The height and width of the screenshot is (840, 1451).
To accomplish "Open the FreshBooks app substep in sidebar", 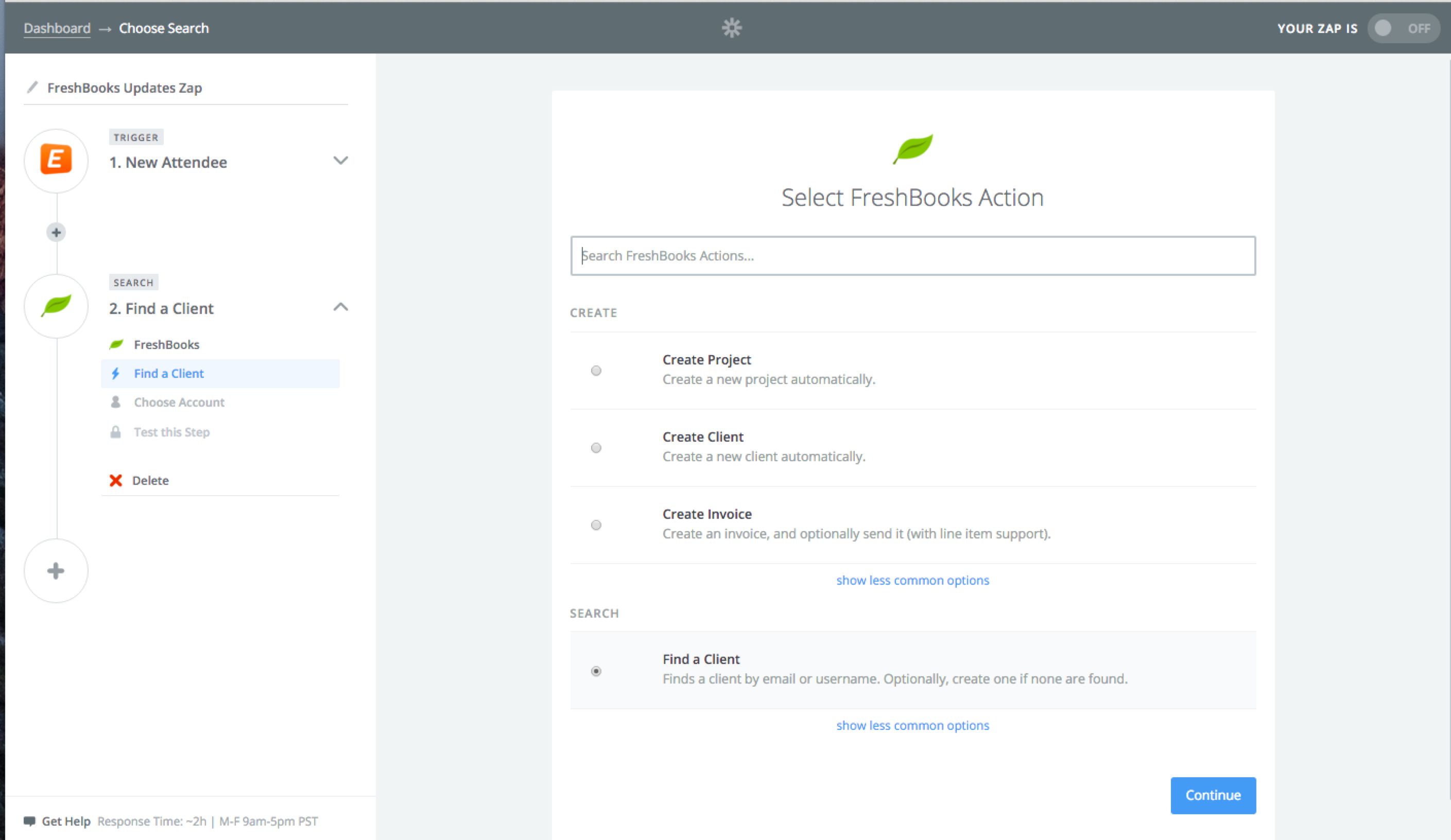I will [166, 344].
